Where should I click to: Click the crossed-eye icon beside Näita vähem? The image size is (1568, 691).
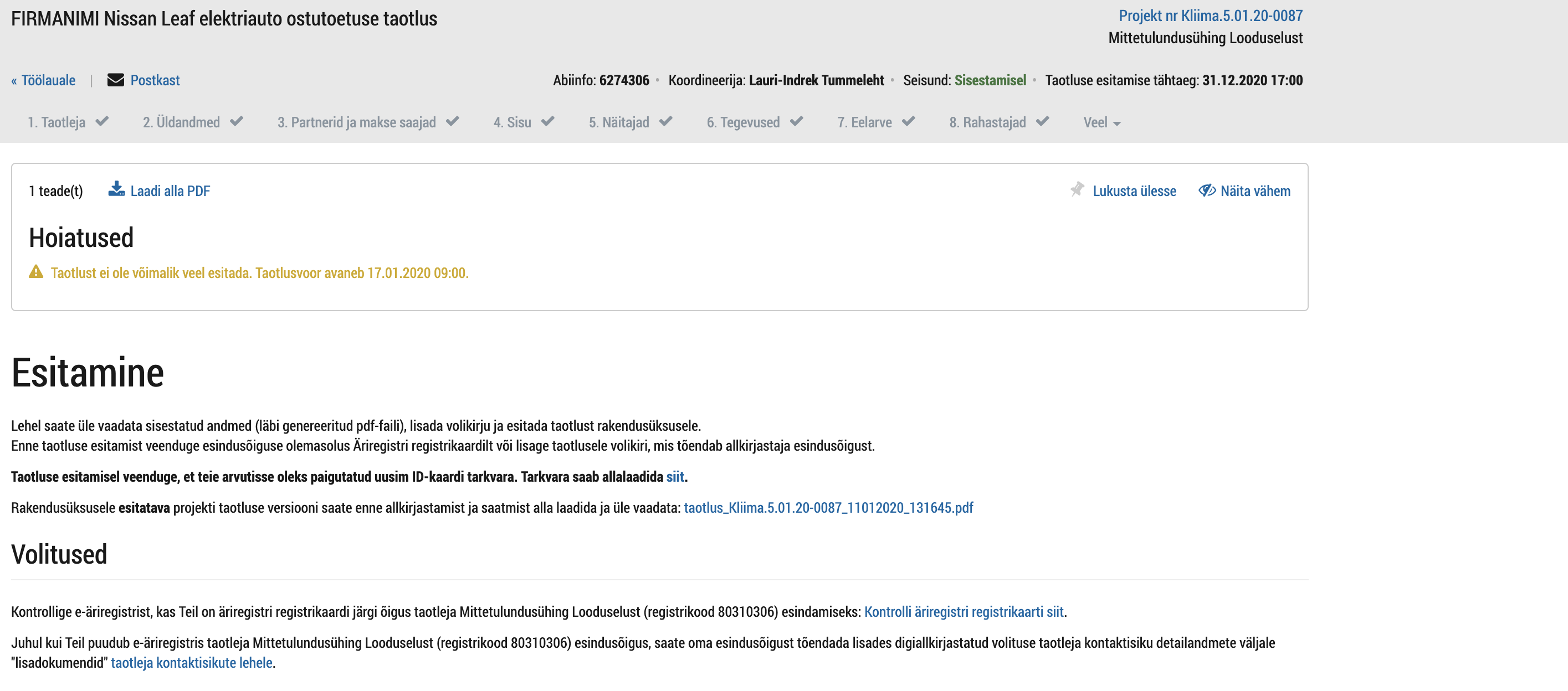pyautogui.click(x=1207, y=190)
